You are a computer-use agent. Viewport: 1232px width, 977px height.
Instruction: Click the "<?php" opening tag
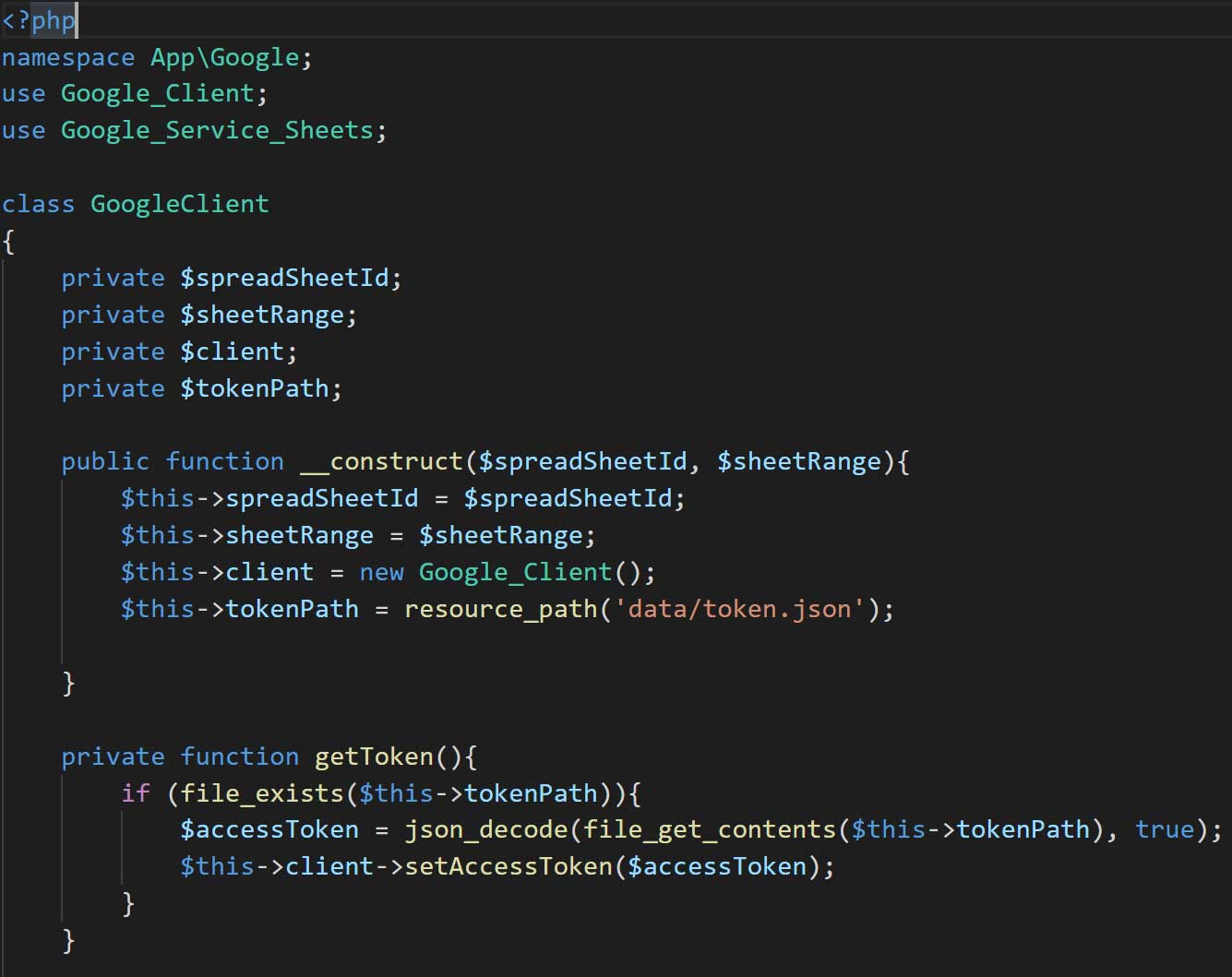39,20
